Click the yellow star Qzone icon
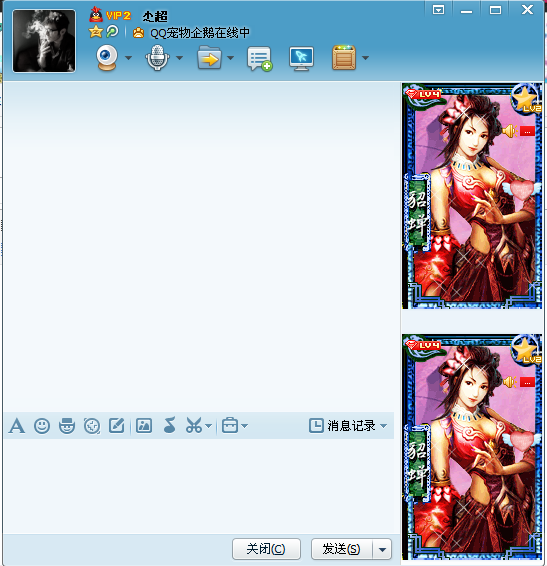The width and height of the screenshot is (547, 566). 95,32
